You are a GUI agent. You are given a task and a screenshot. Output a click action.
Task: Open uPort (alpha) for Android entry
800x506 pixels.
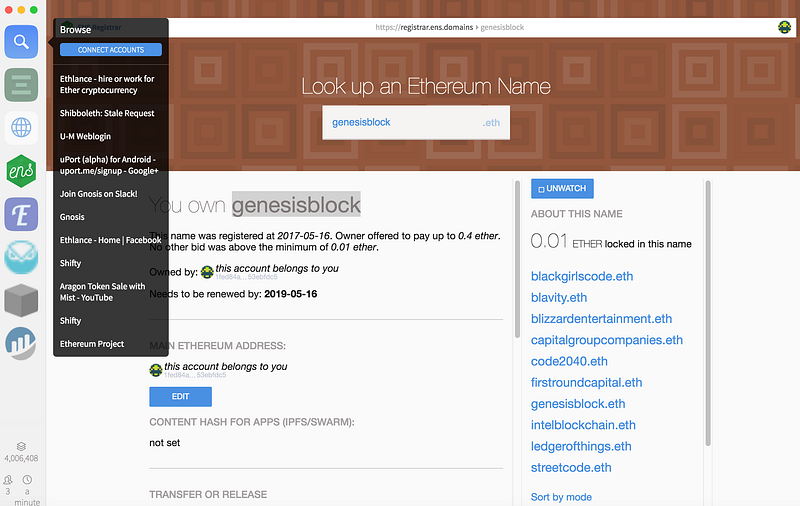111,165
